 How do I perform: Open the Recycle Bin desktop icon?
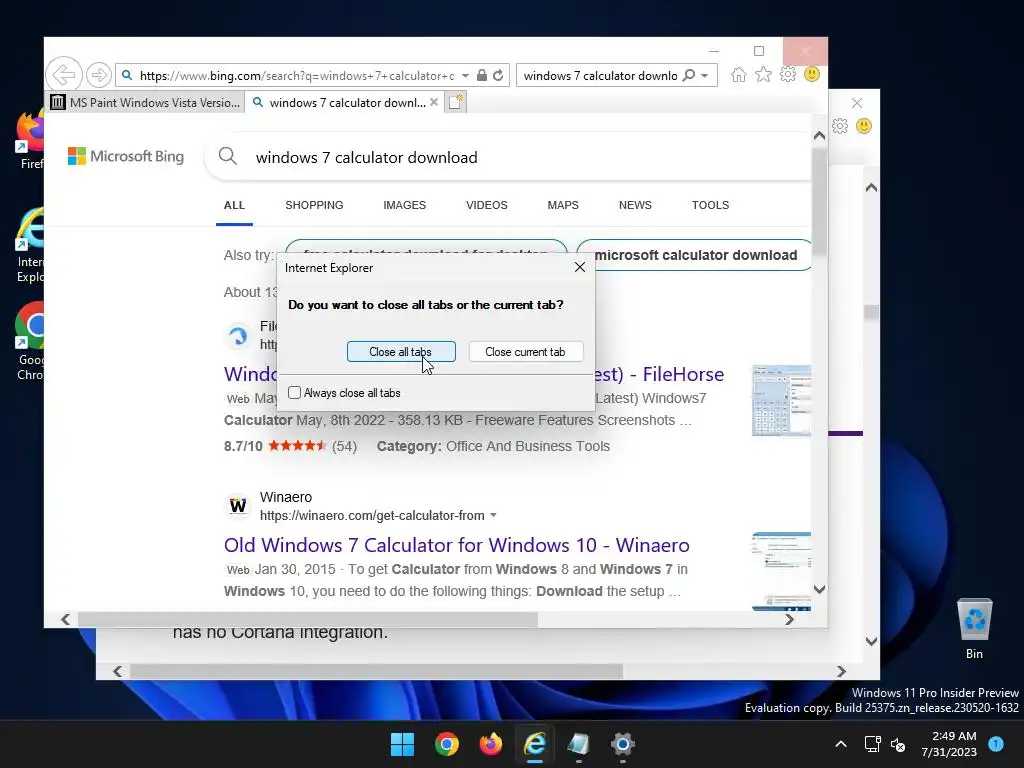coord(974,628)
